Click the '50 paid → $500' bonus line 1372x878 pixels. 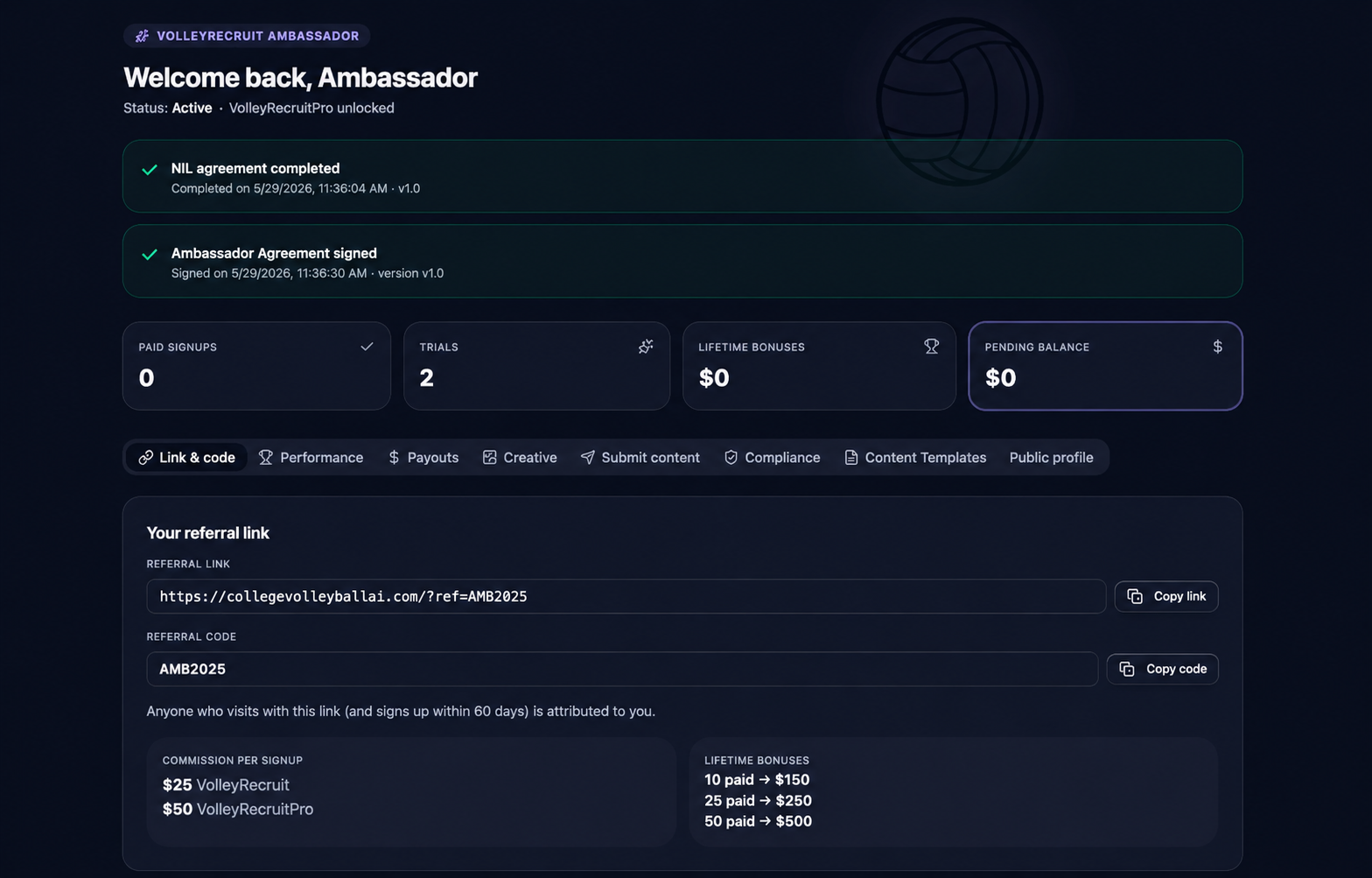pyautogui.click(x=758, y=821)
